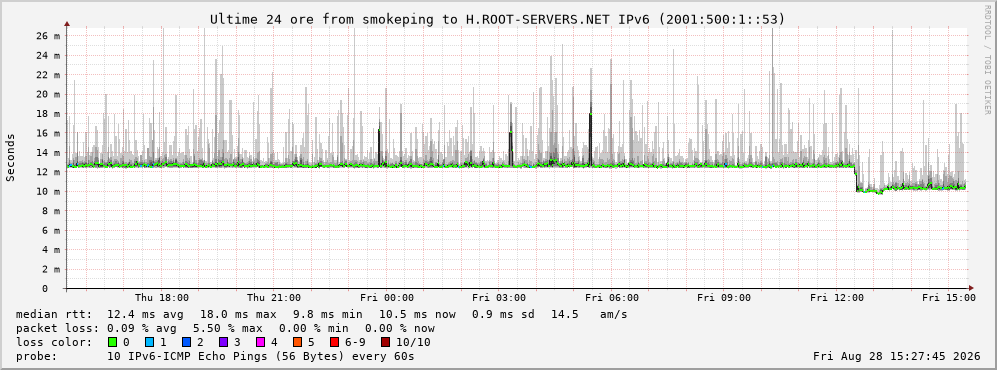Click the Fri 03:00 time axis label
The height and width of the screenshot is (370, 997).
[x=499, y=298]
